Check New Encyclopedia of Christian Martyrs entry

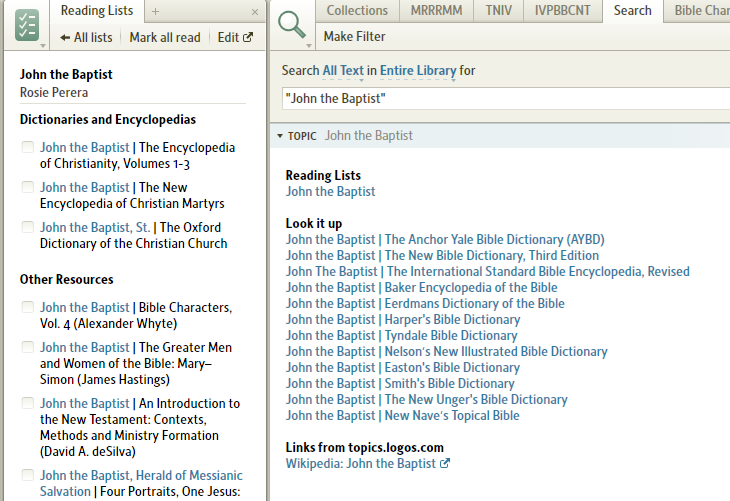(x=28, y=187)
